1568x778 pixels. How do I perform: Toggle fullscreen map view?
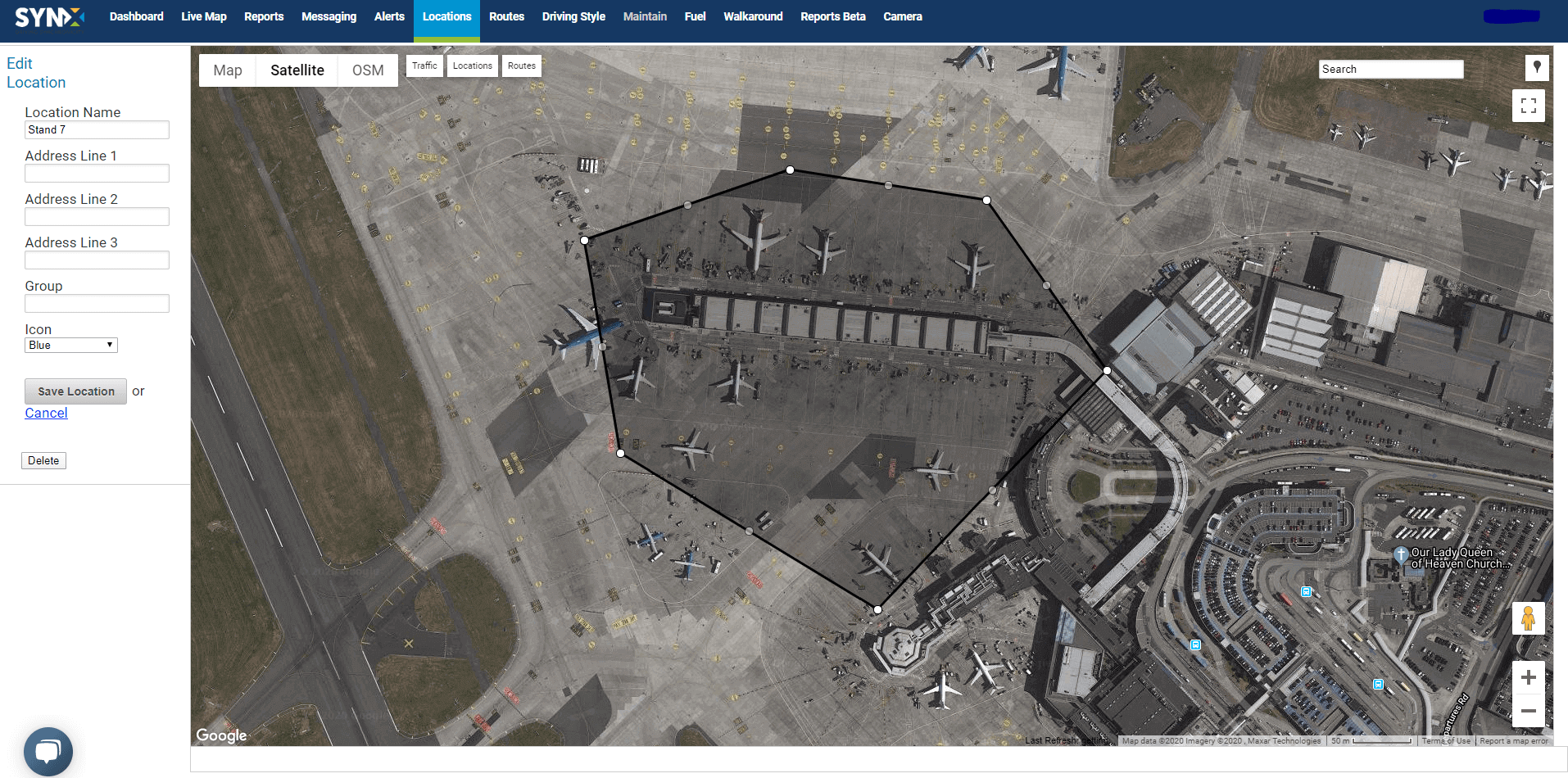[1528, 106]
